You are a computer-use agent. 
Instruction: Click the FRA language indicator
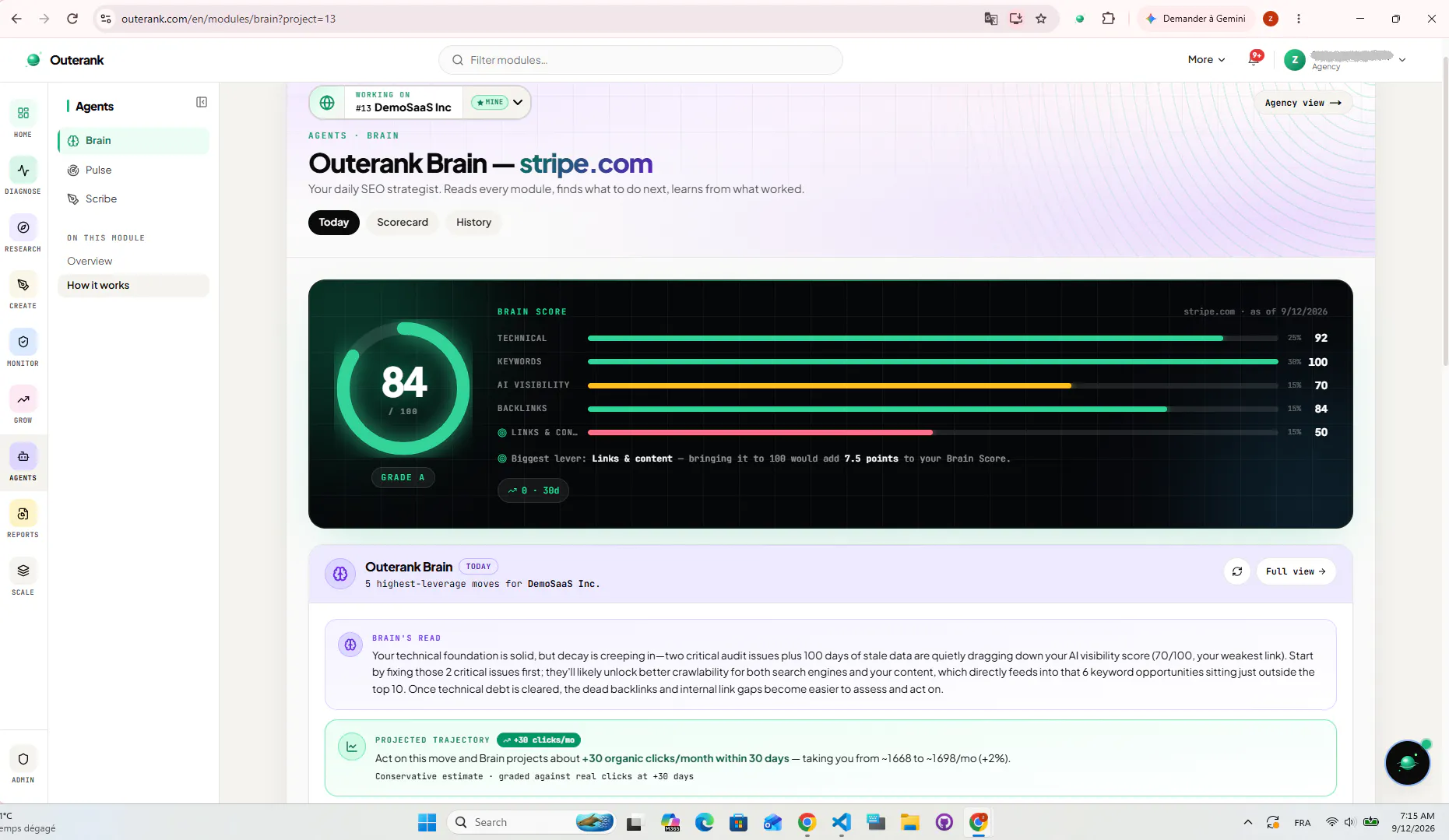tap(1303, 822)
